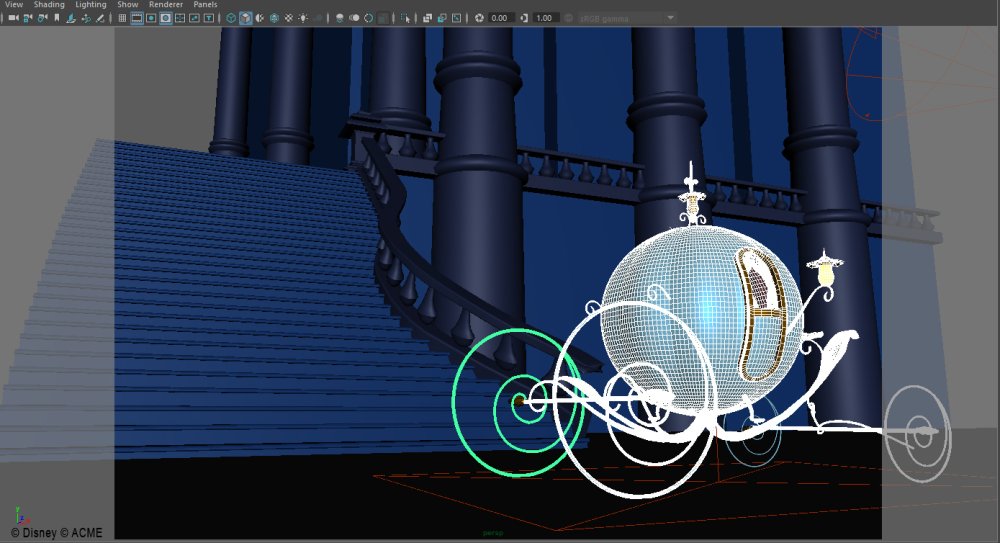Click Screen Space Ambient Occlusion icon
The image size is (1000, 543).
339,18
